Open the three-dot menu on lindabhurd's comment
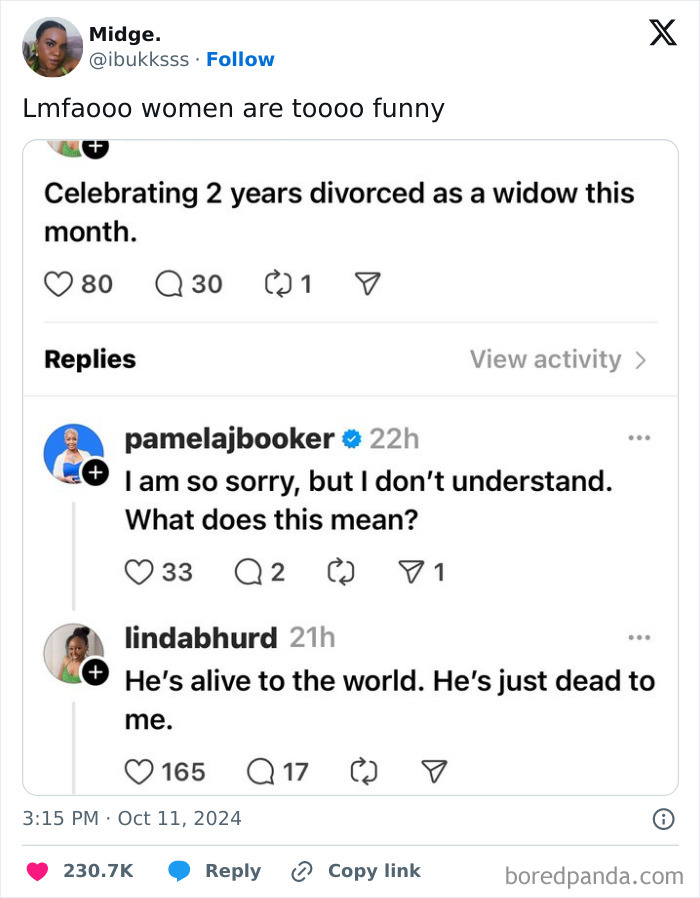This screenshot has height=898, width=700. click(x=641, y=635)
